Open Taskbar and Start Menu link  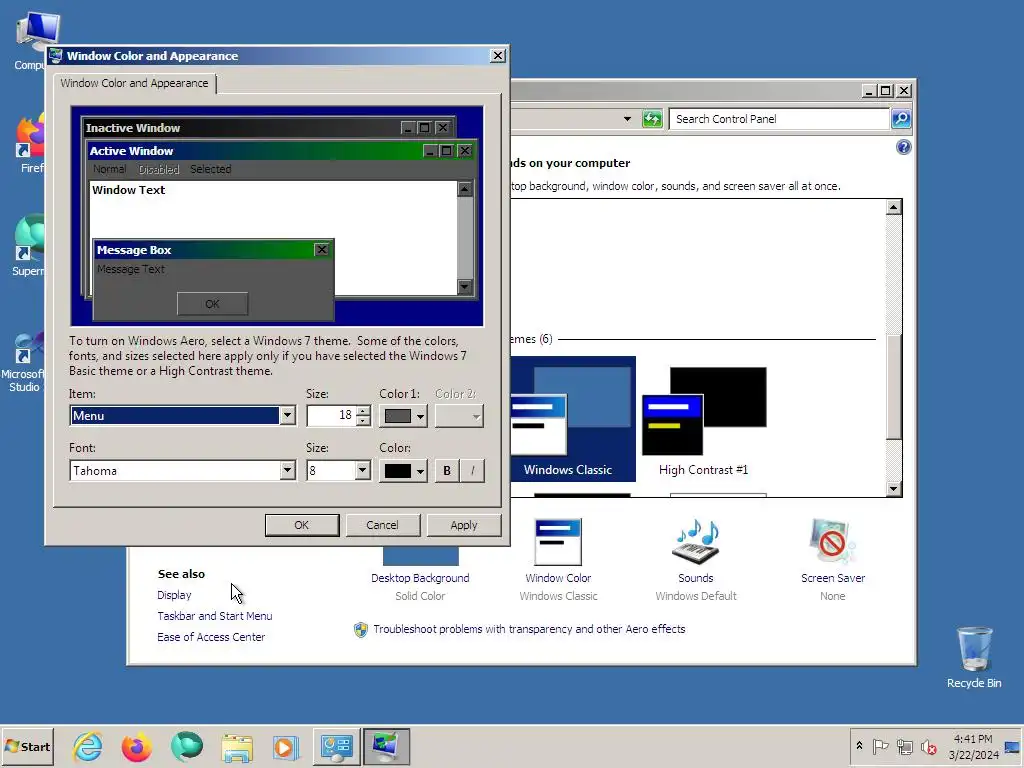(215, 616)
